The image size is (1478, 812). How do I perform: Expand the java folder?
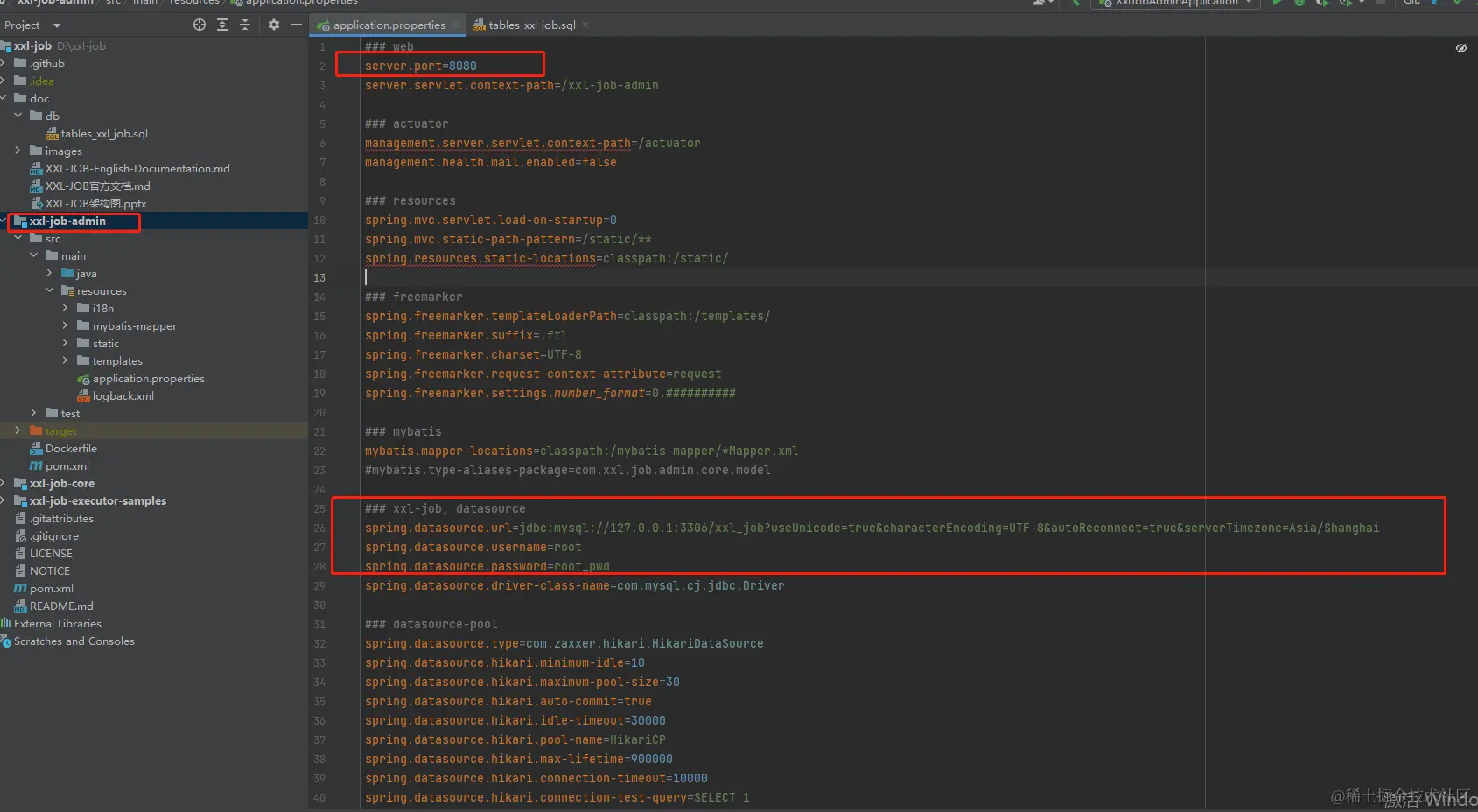coord(50,273)
